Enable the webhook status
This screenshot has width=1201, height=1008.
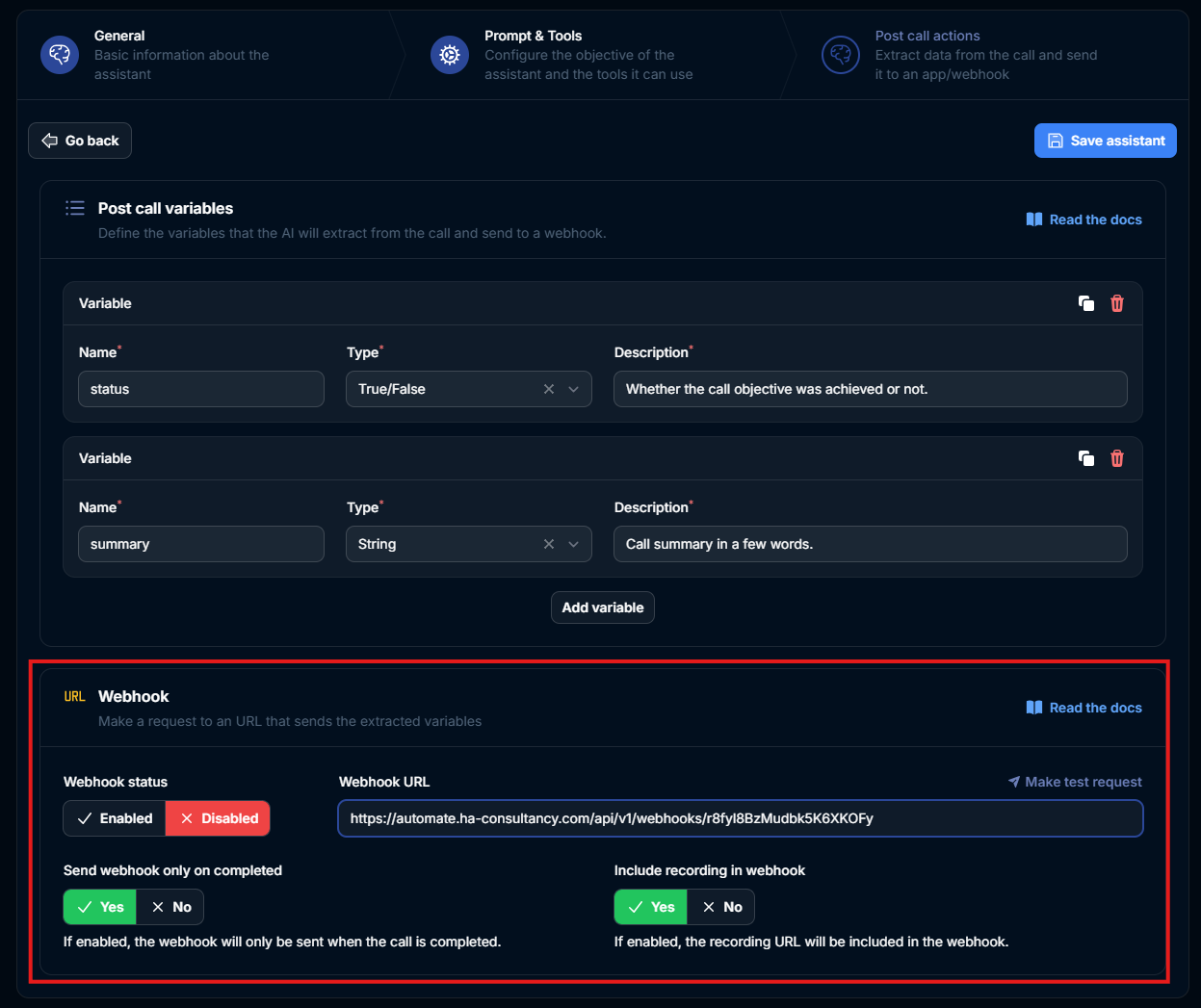(x=114, y=817)
